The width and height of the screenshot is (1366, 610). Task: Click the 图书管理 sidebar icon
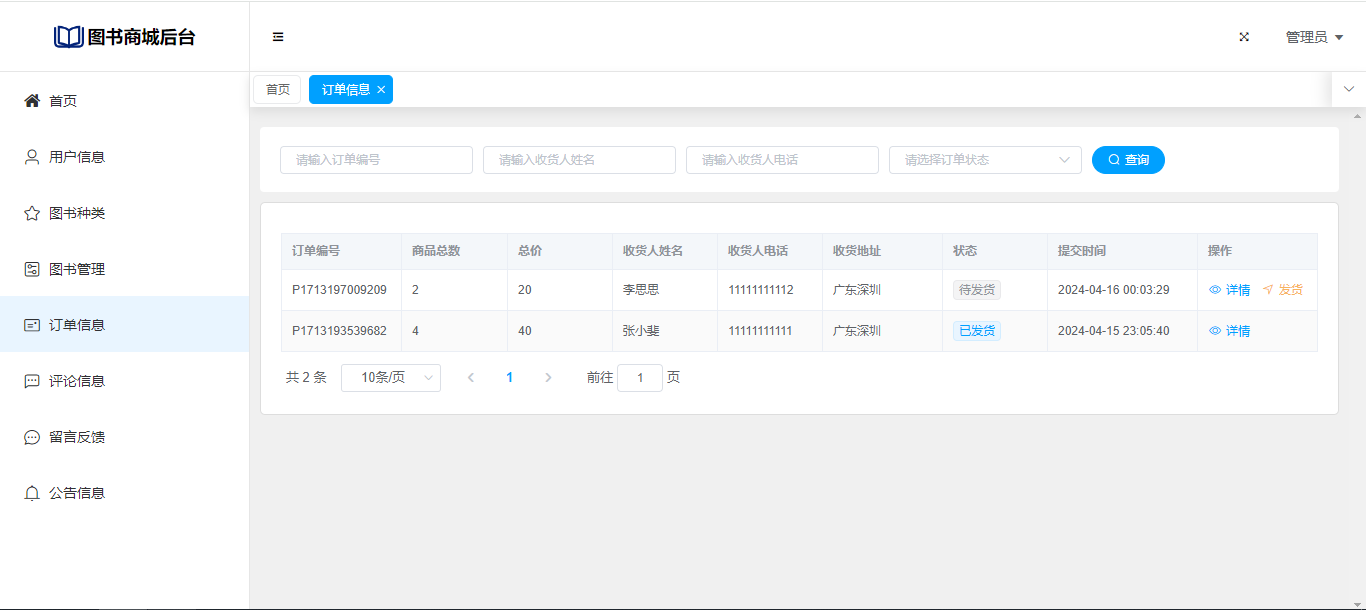point(32,269)
